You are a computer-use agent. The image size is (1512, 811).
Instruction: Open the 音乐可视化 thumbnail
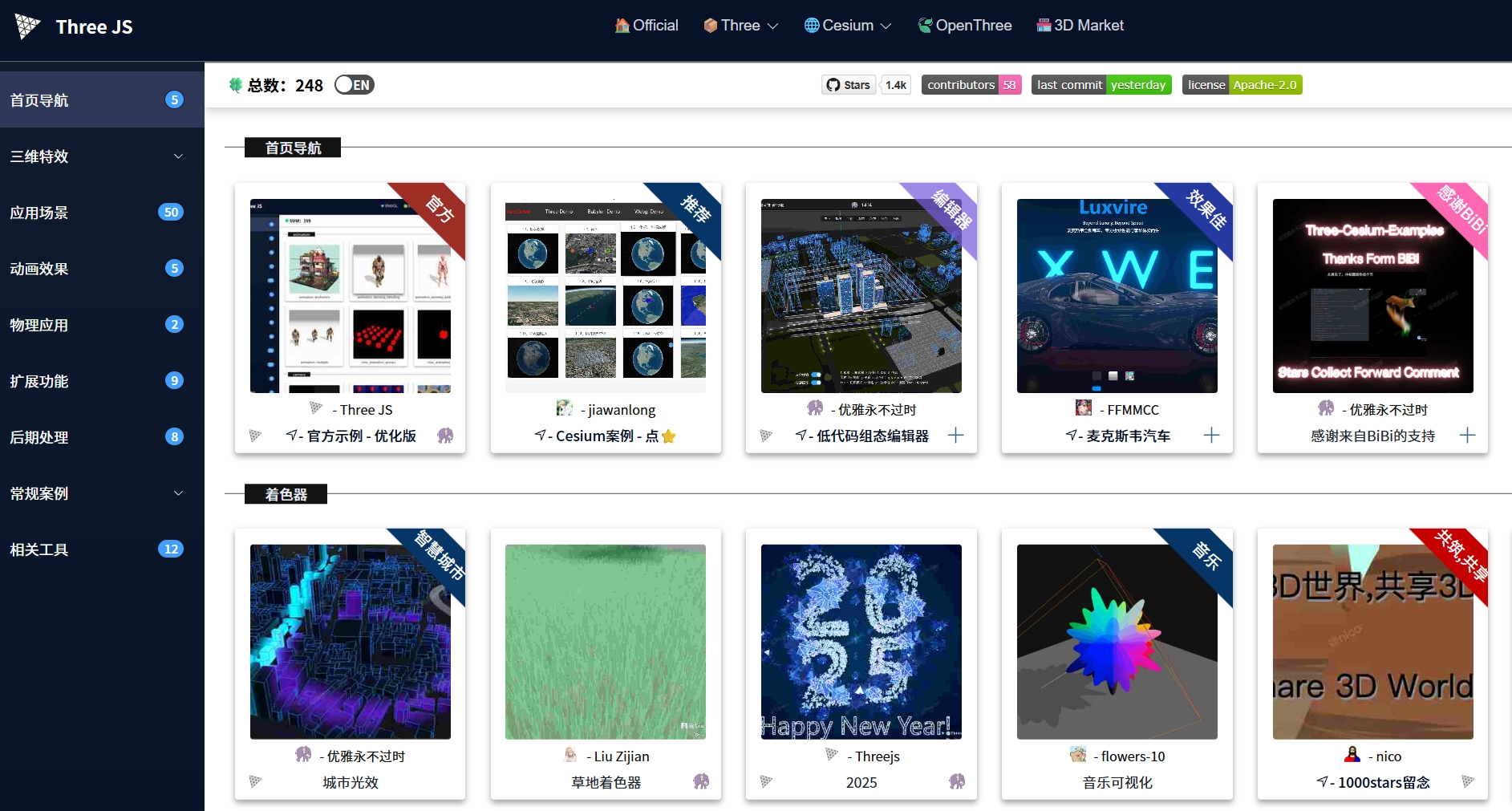(1117, 642)
